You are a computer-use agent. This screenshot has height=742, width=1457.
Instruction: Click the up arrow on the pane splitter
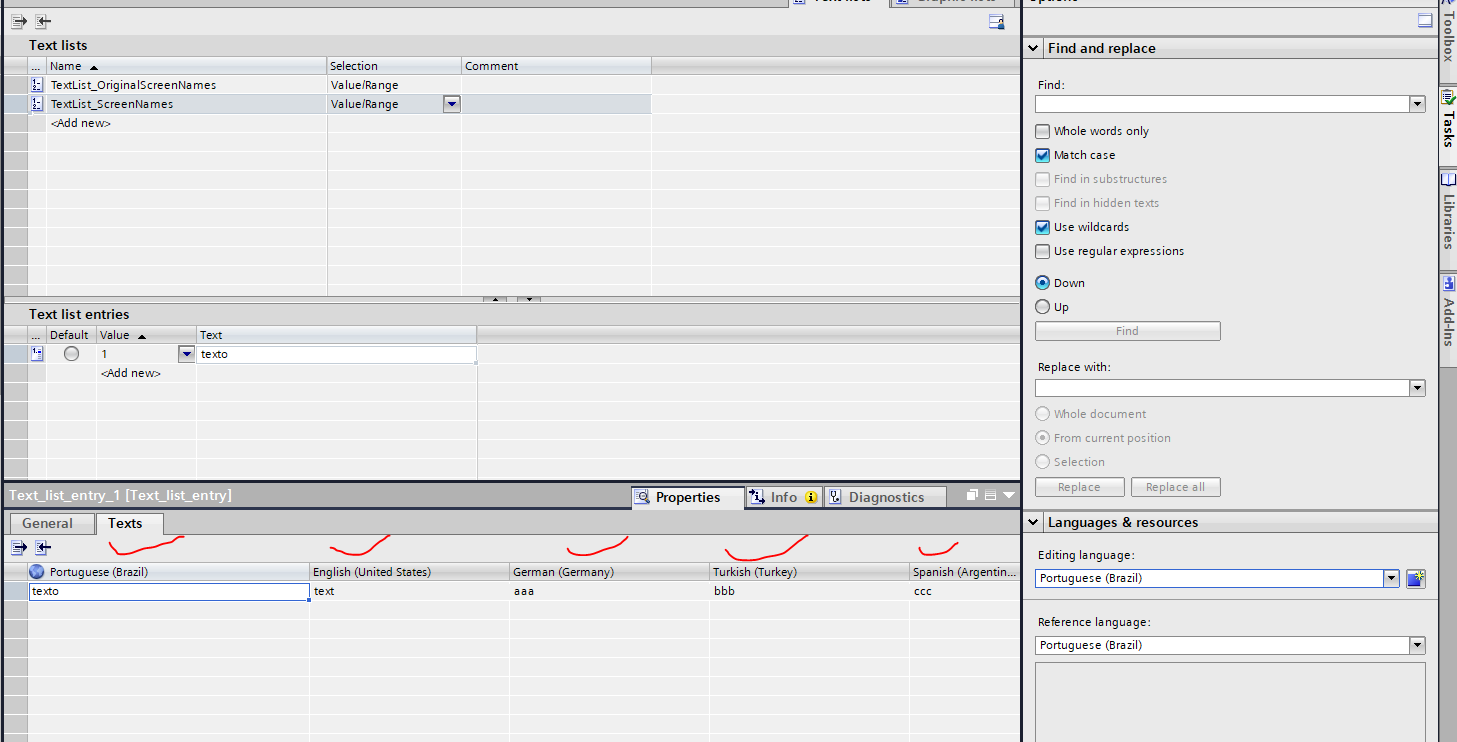pos(495,299)
